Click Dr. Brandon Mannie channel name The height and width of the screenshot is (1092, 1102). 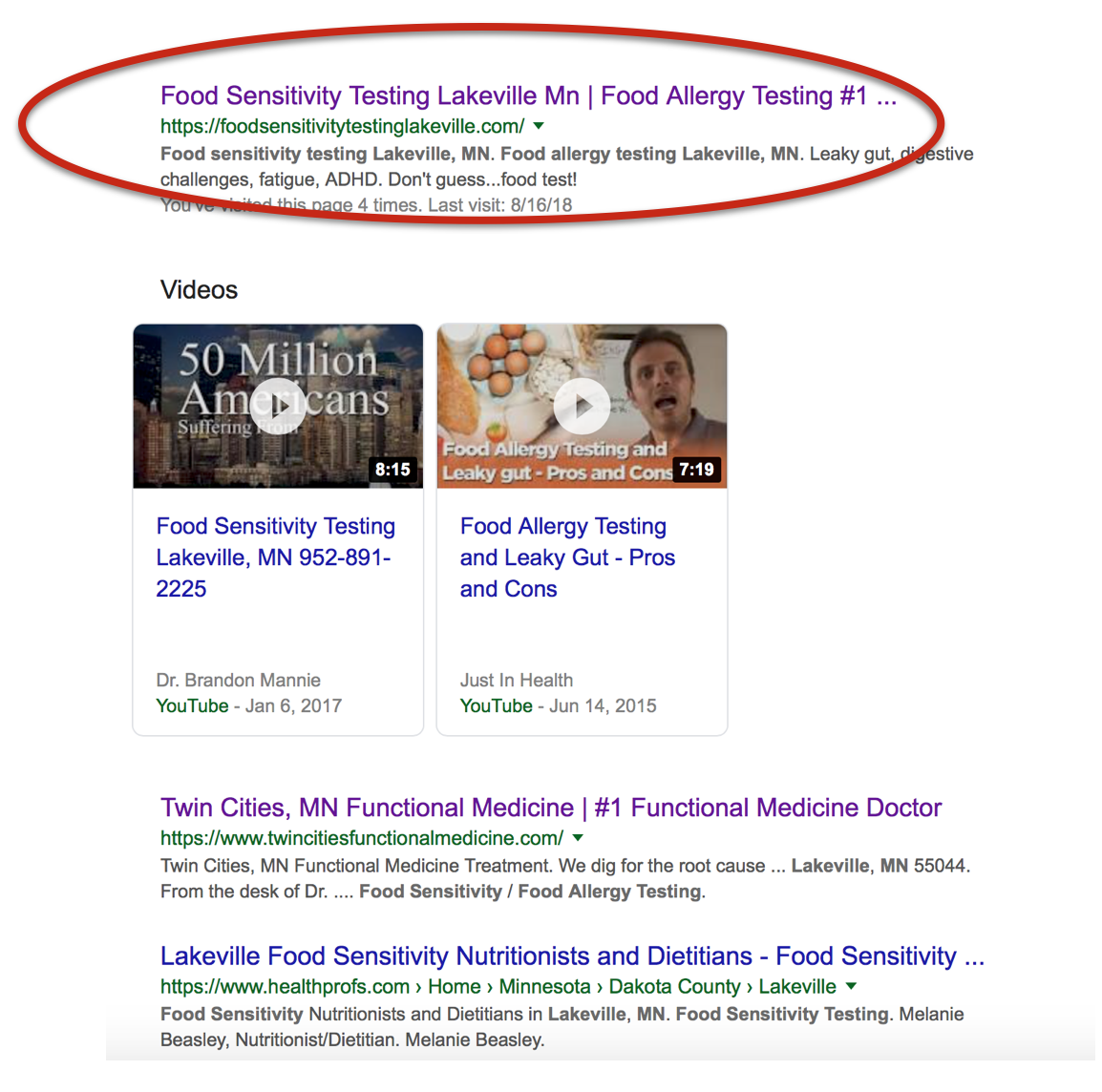(x=238, y=681)
